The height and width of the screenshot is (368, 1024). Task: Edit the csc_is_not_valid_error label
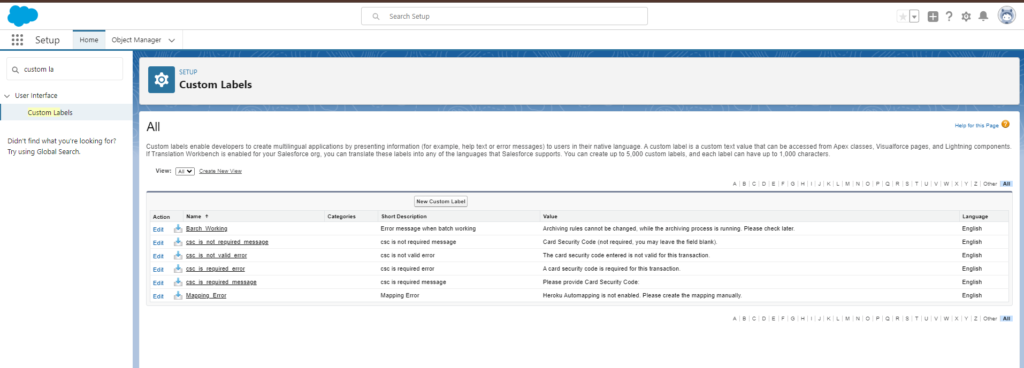[158, 256]
